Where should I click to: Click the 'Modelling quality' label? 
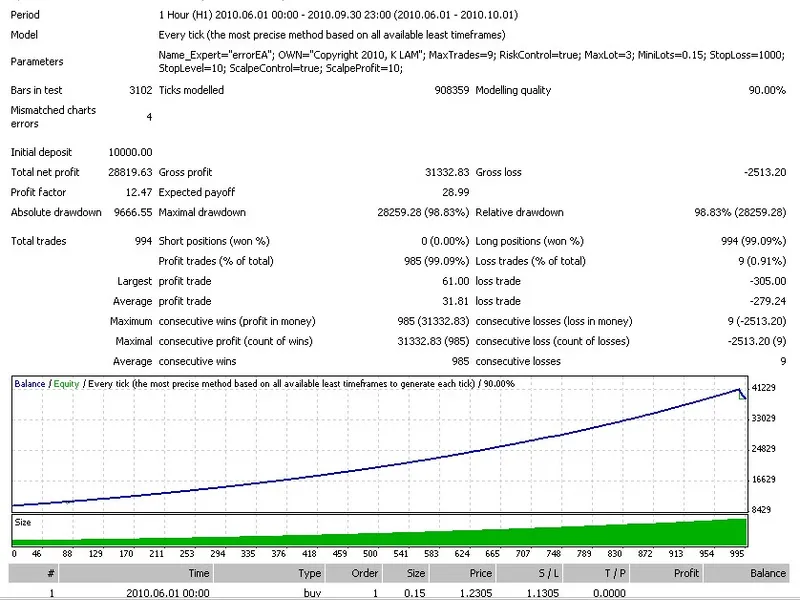[513, 90]
